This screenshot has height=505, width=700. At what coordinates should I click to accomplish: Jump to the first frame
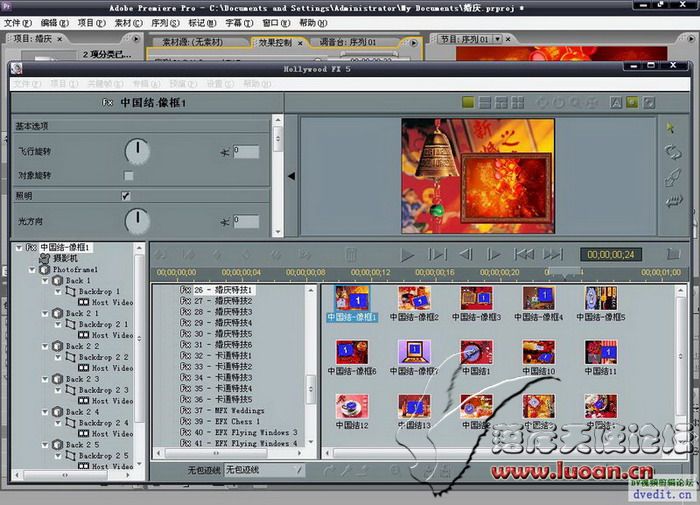pos(524,255)
